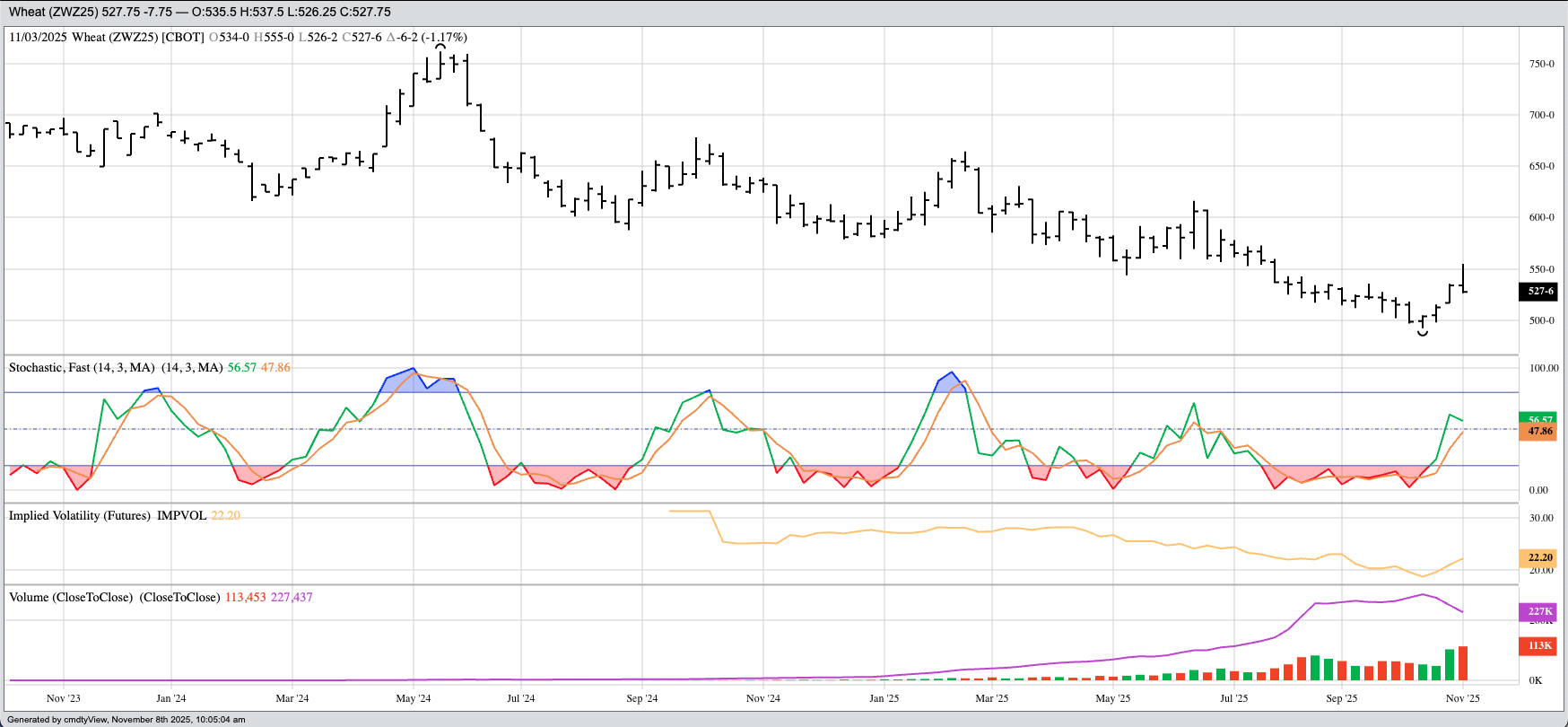Select the orange 47.86 stochastic value tag
The width and height of the screenshot is (1568, 727).
tap(1540, 432)
